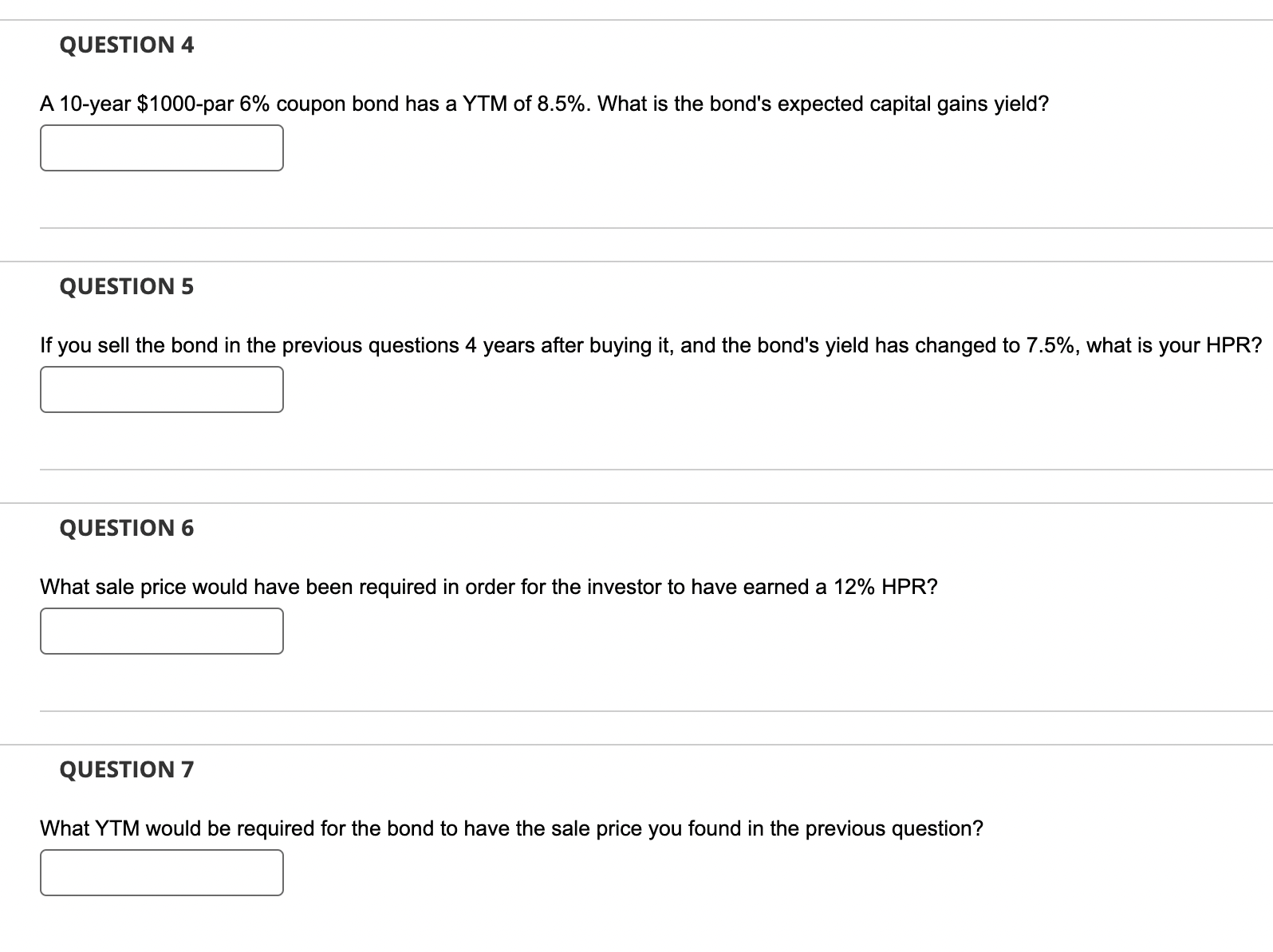Click the answer input under Question 7
Image resolution: width=1273 pixels, height=952 pixels.
162,873
